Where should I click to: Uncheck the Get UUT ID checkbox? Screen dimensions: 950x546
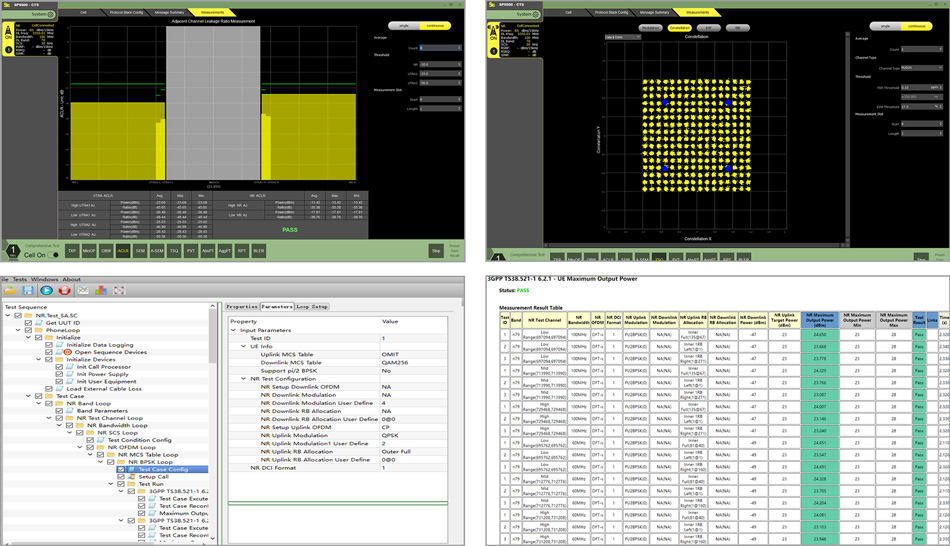pyautogui.click(x=29, y=324)
